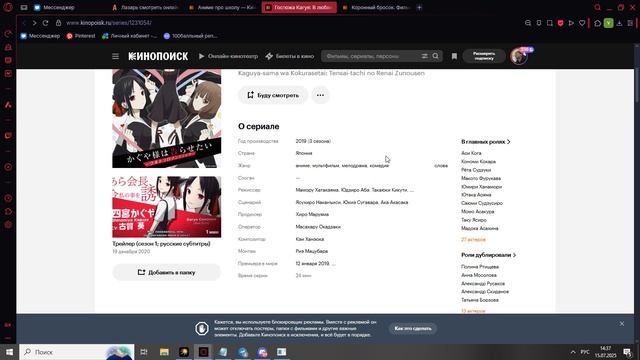Open File Explorer from the taskbar

164,352
